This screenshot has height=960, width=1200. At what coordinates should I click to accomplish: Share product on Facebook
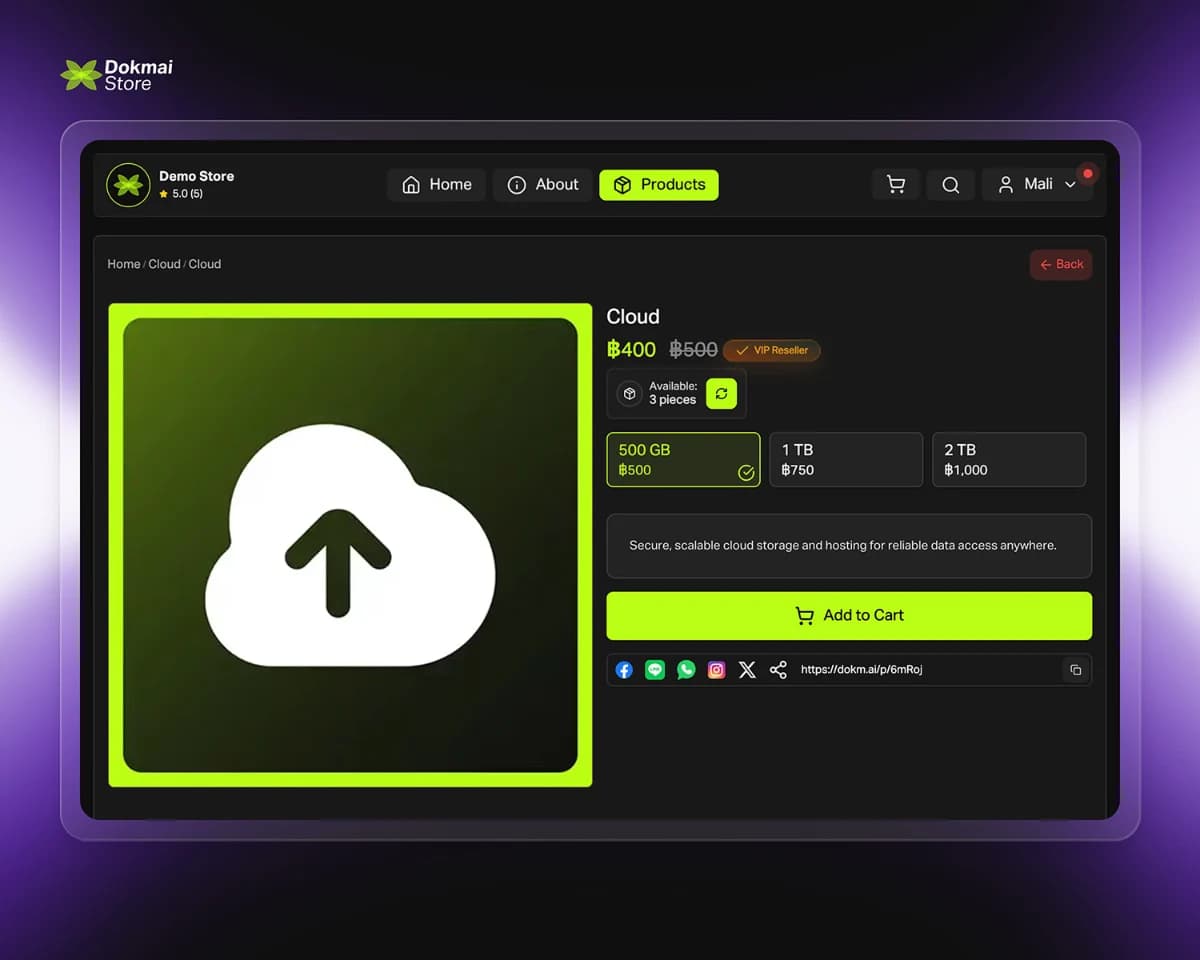624,670
